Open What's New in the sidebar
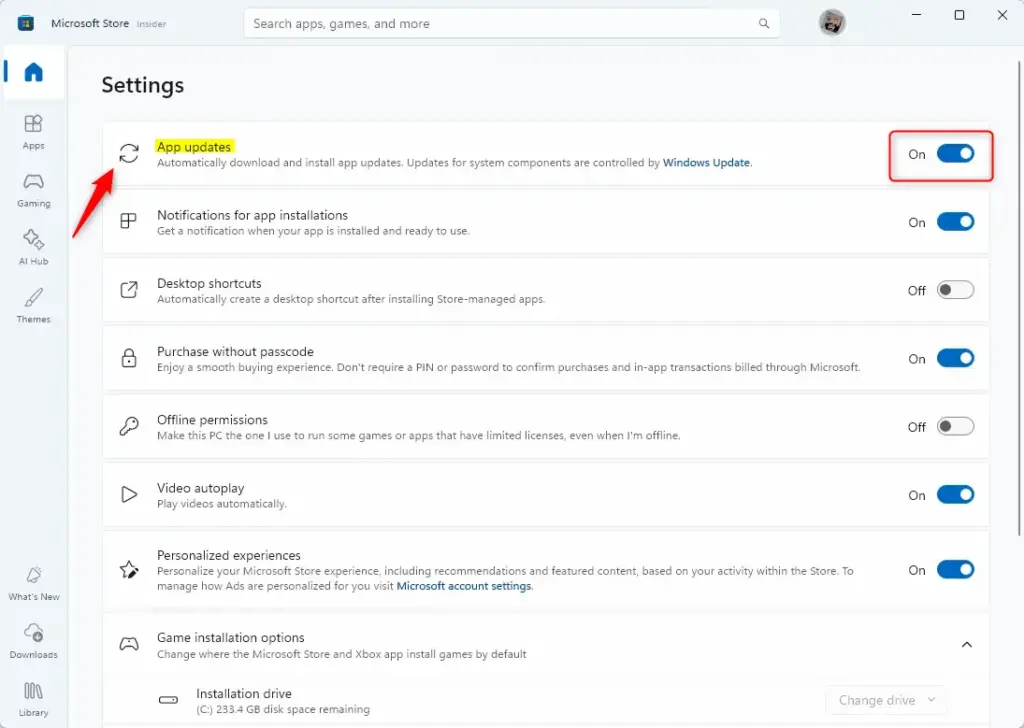The width and height of the screenshot is (1024, 728). [33, 583]
